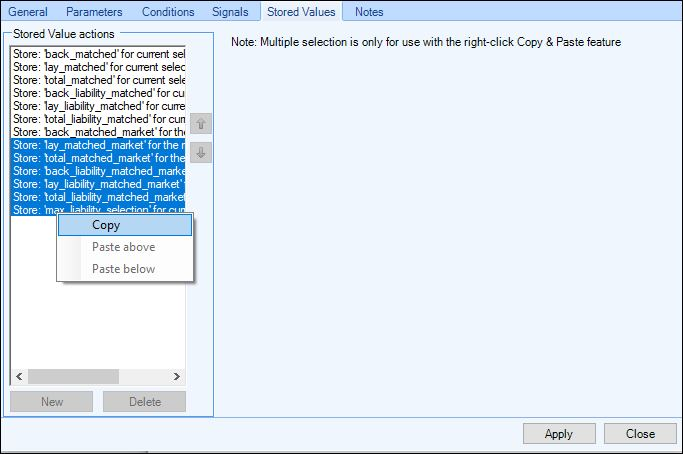Move selected stored value down with arrow
Screen dimensions: 683x454
[x=201, y=152]
